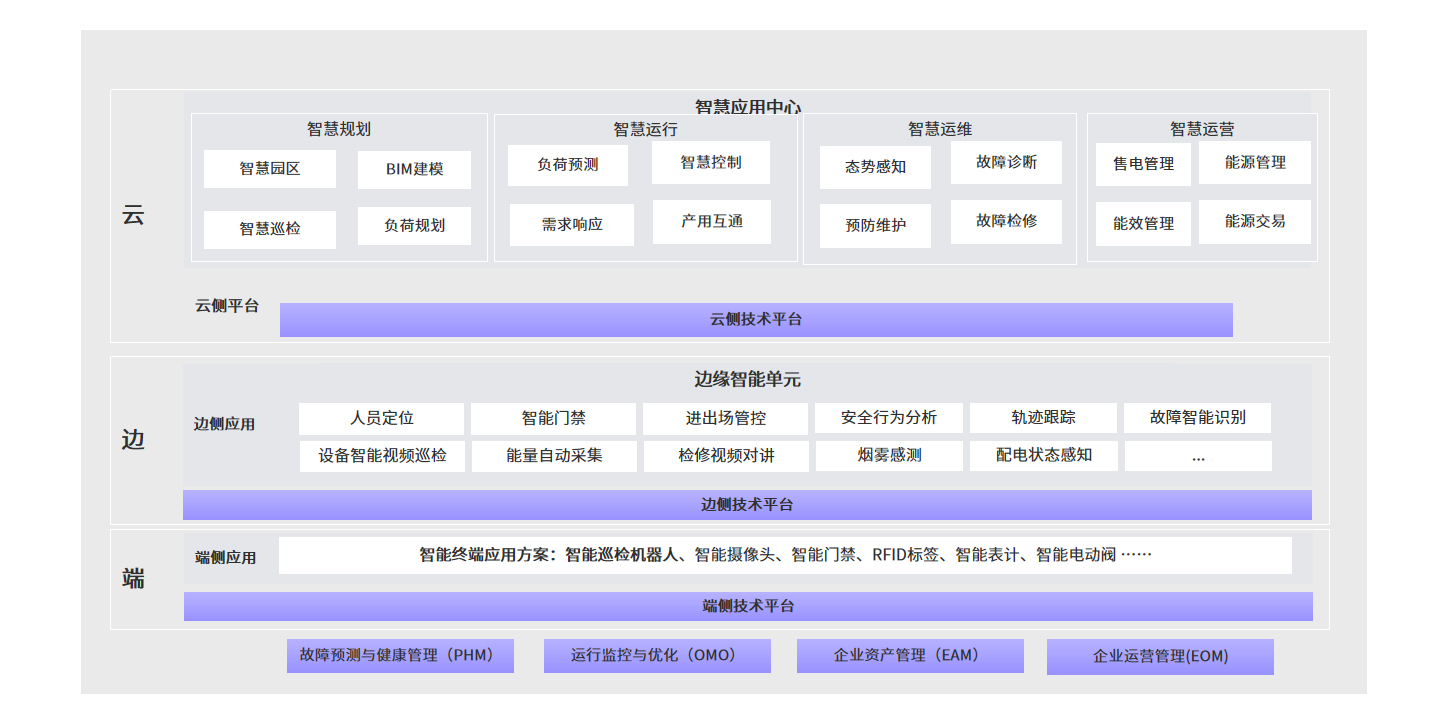Select the BIM建模 module
Screen dimensions: 1440x720
pos(414,169)
